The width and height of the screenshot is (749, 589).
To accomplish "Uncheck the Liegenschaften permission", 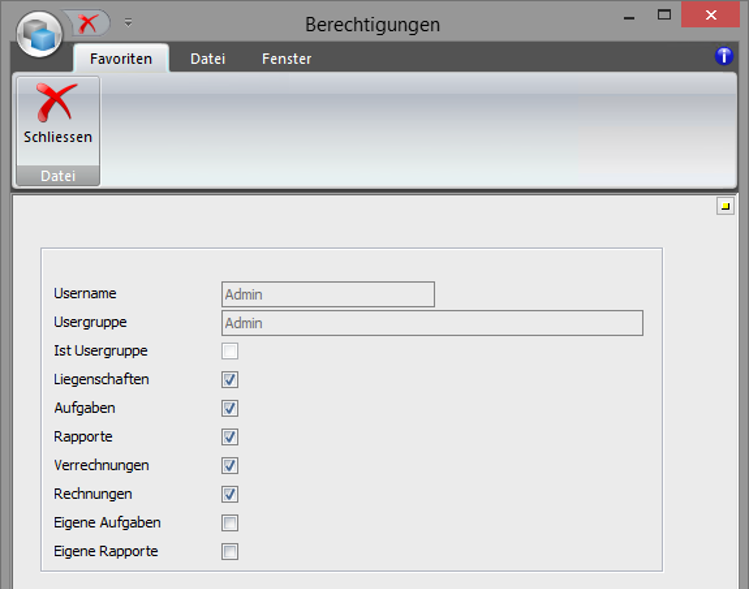I will click(230, 380).
